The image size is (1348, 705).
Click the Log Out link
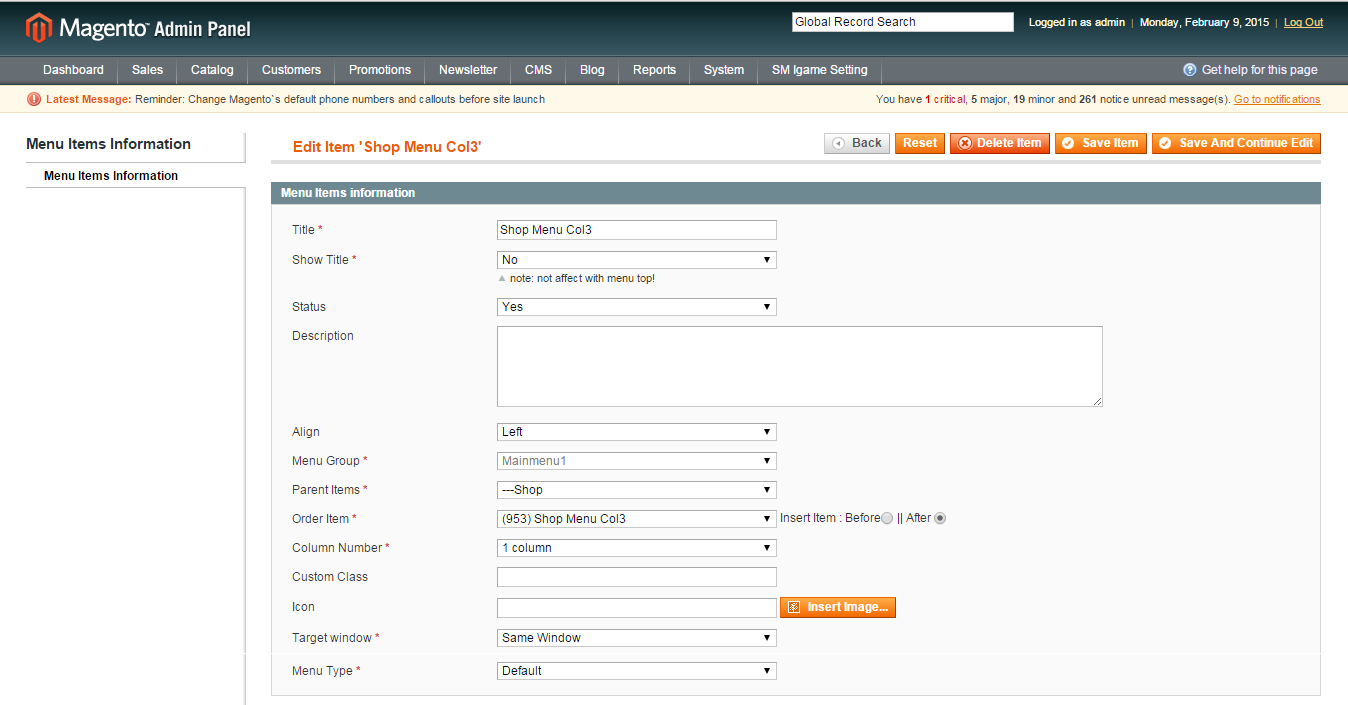(1303, 22)
